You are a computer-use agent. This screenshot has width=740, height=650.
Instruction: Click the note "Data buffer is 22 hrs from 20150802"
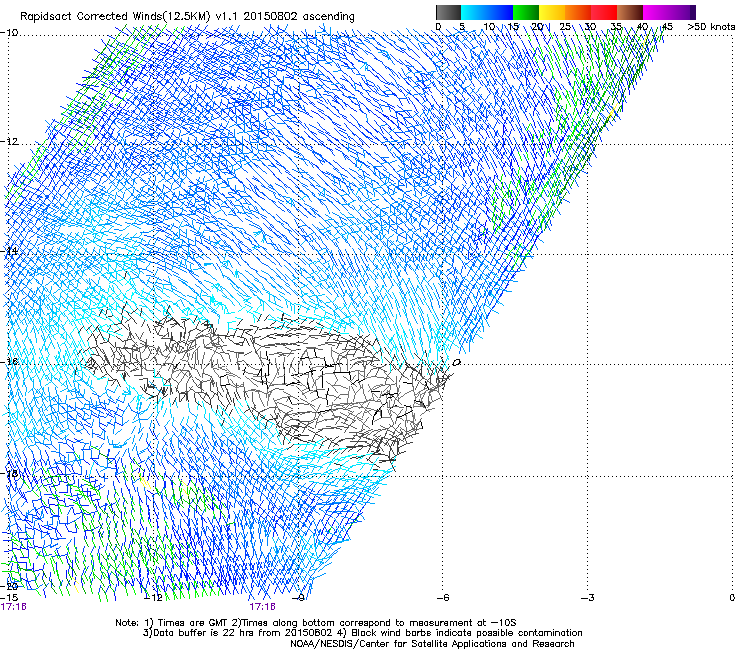click(x=237, y=633)
